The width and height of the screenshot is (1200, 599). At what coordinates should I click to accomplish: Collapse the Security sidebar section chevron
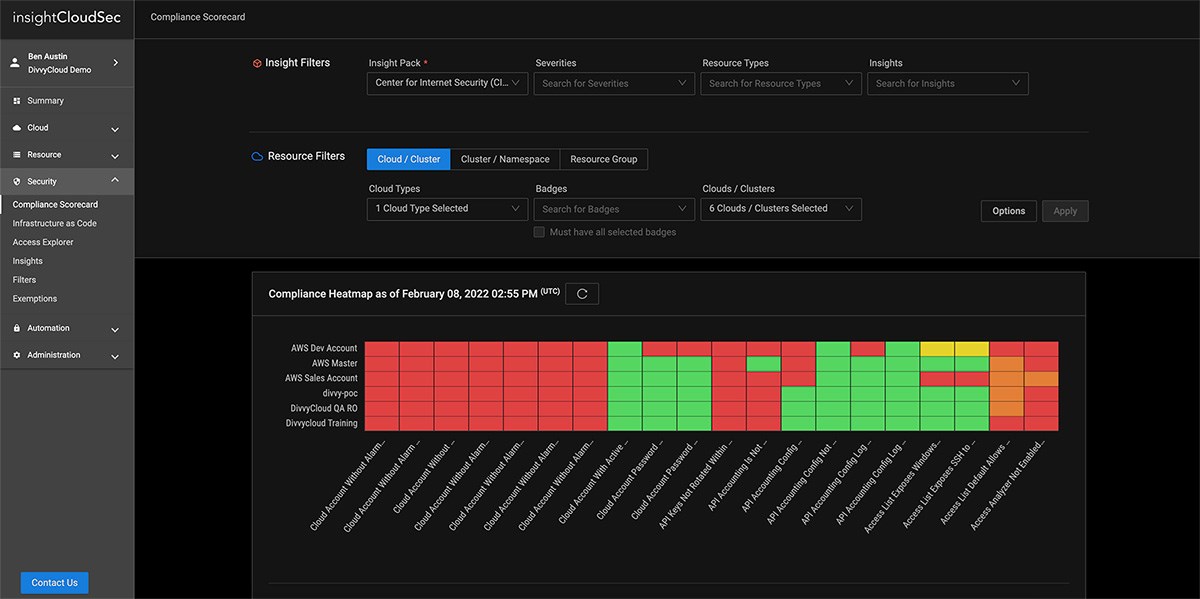click(x=115, y=181)
